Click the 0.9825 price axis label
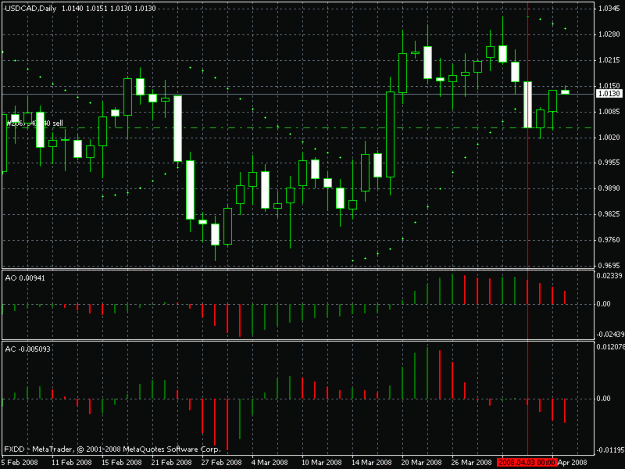The image size is (625, 469). click(609, 214)
